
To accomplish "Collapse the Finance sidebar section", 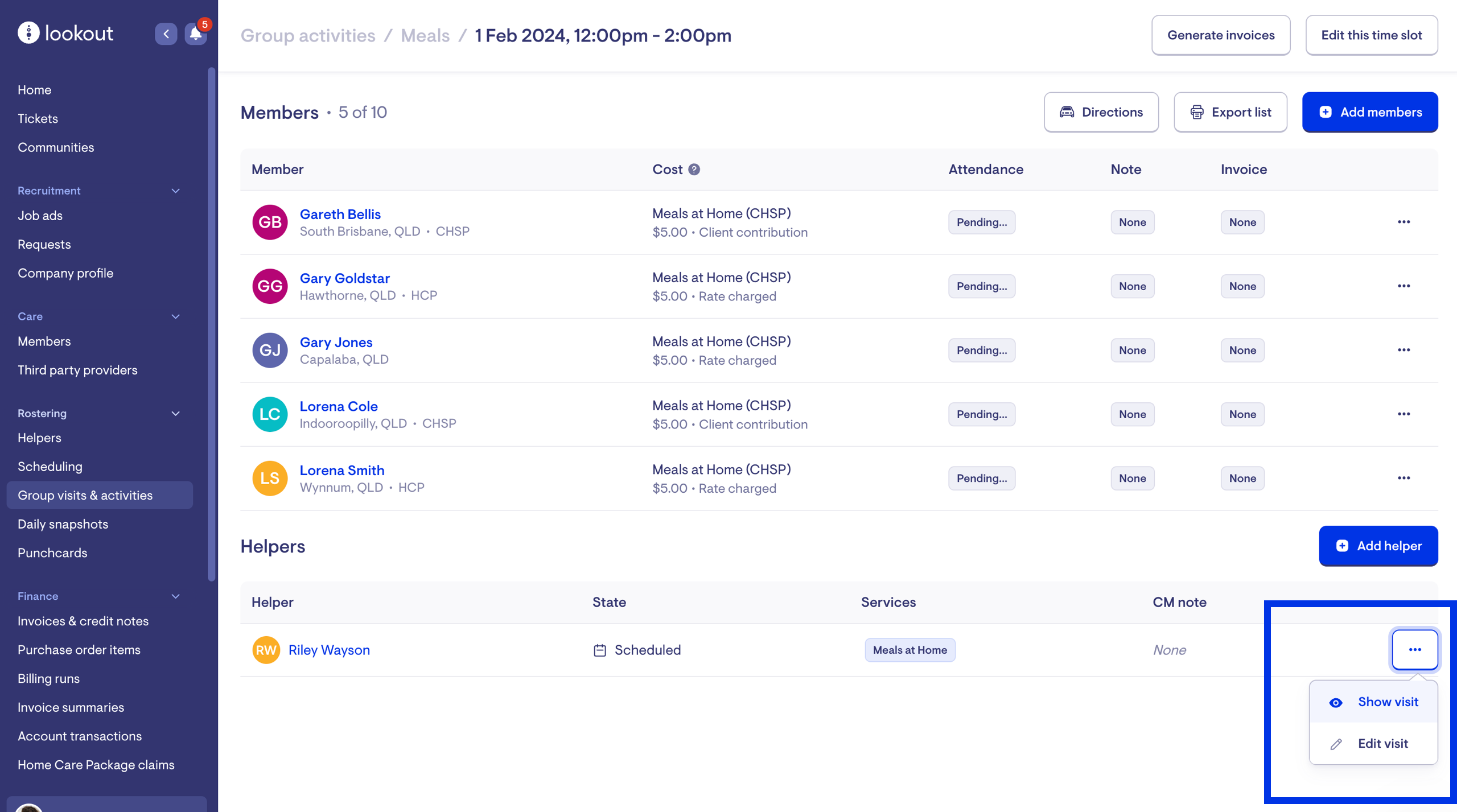I will pyautogui.click(x=175, y=596).
